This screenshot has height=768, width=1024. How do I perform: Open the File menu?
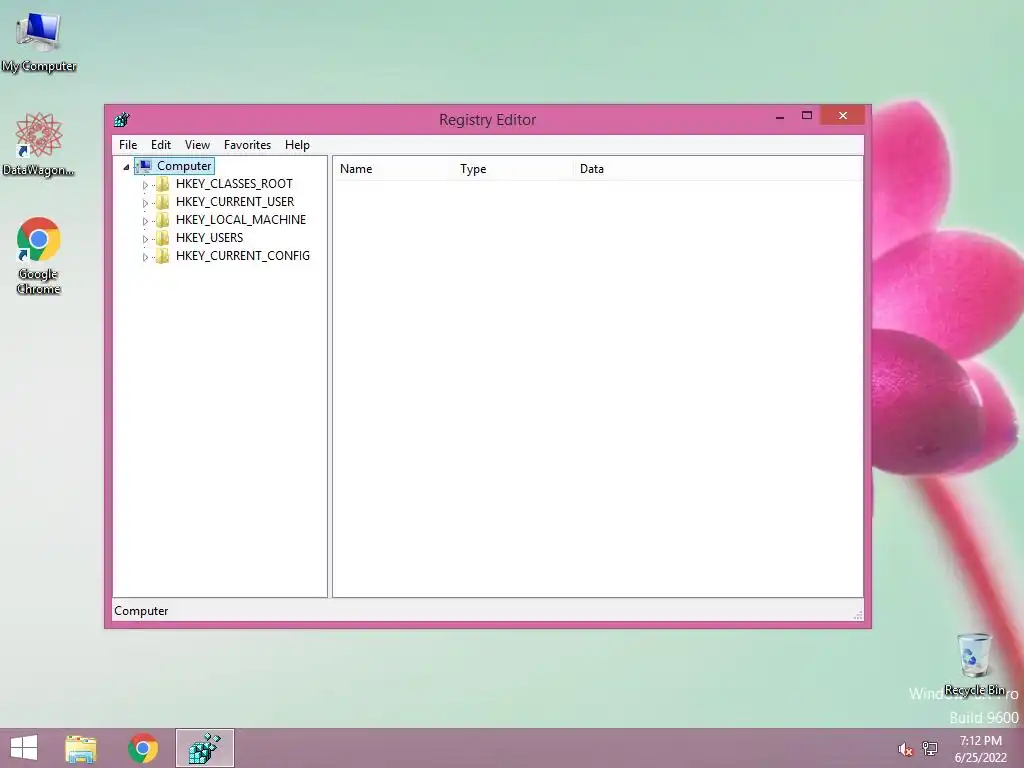[x=128, y=145]
